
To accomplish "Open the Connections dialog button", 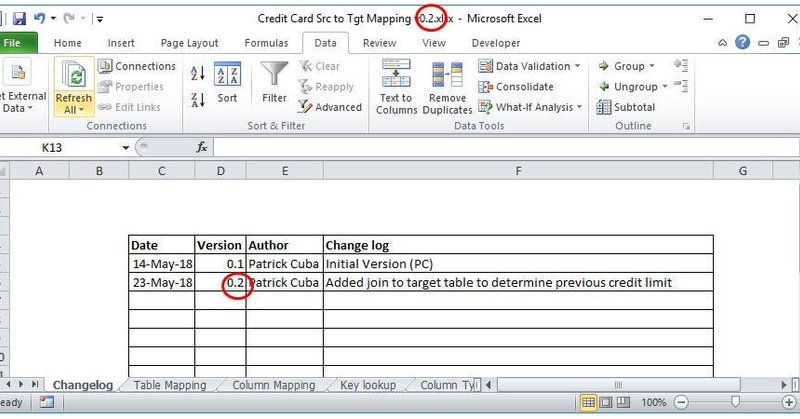I will (x=137, y=66).
